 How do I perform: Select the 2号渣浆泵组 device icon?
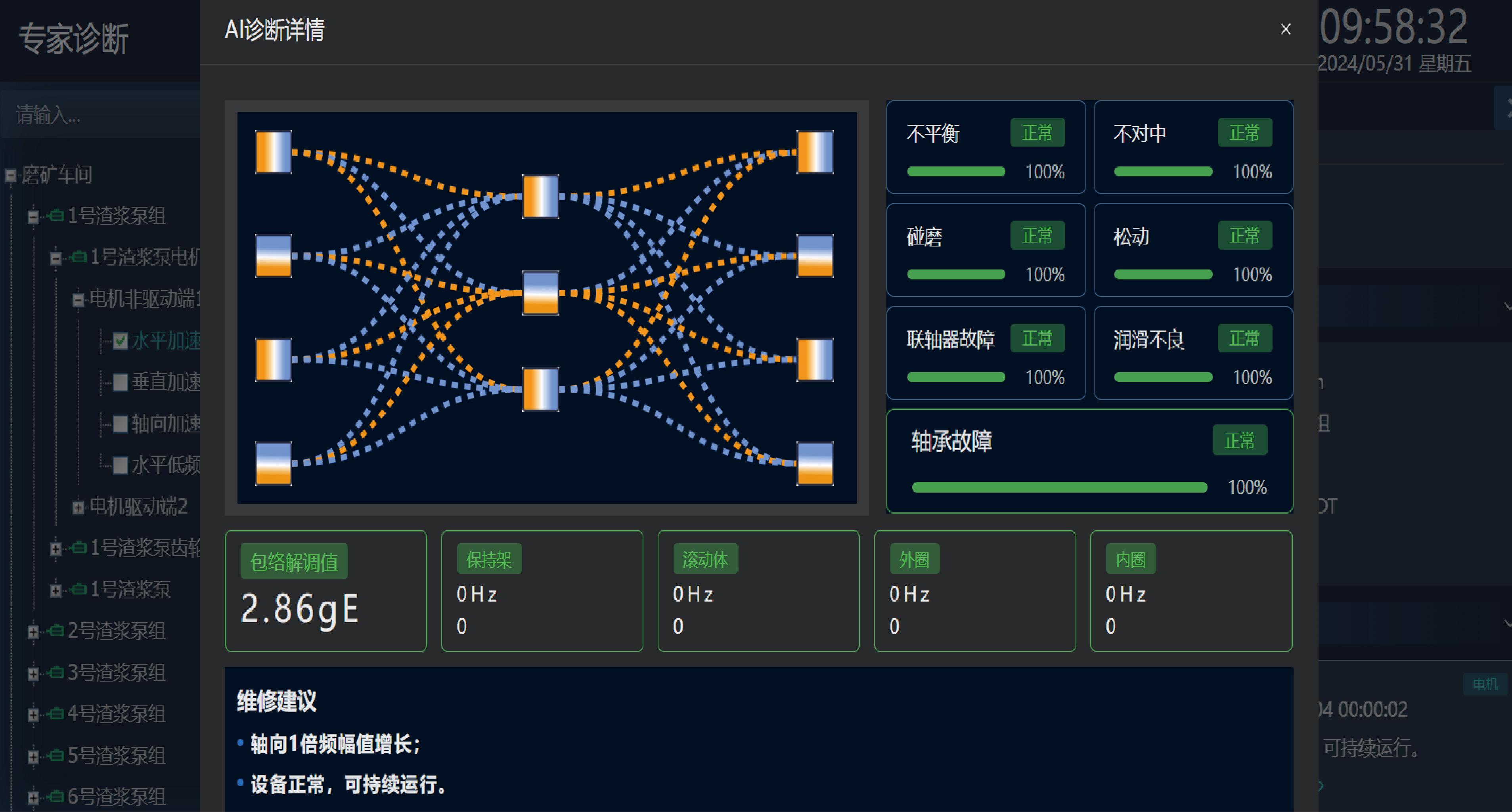tap(56, 630)
